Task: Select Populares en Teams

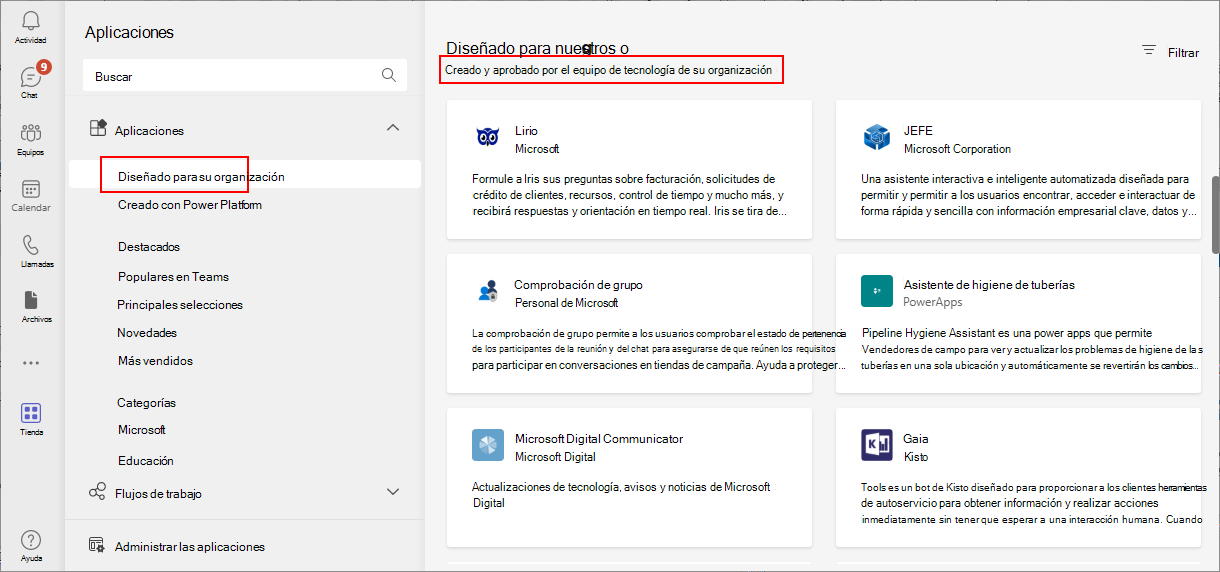Action: coord(173,277)
